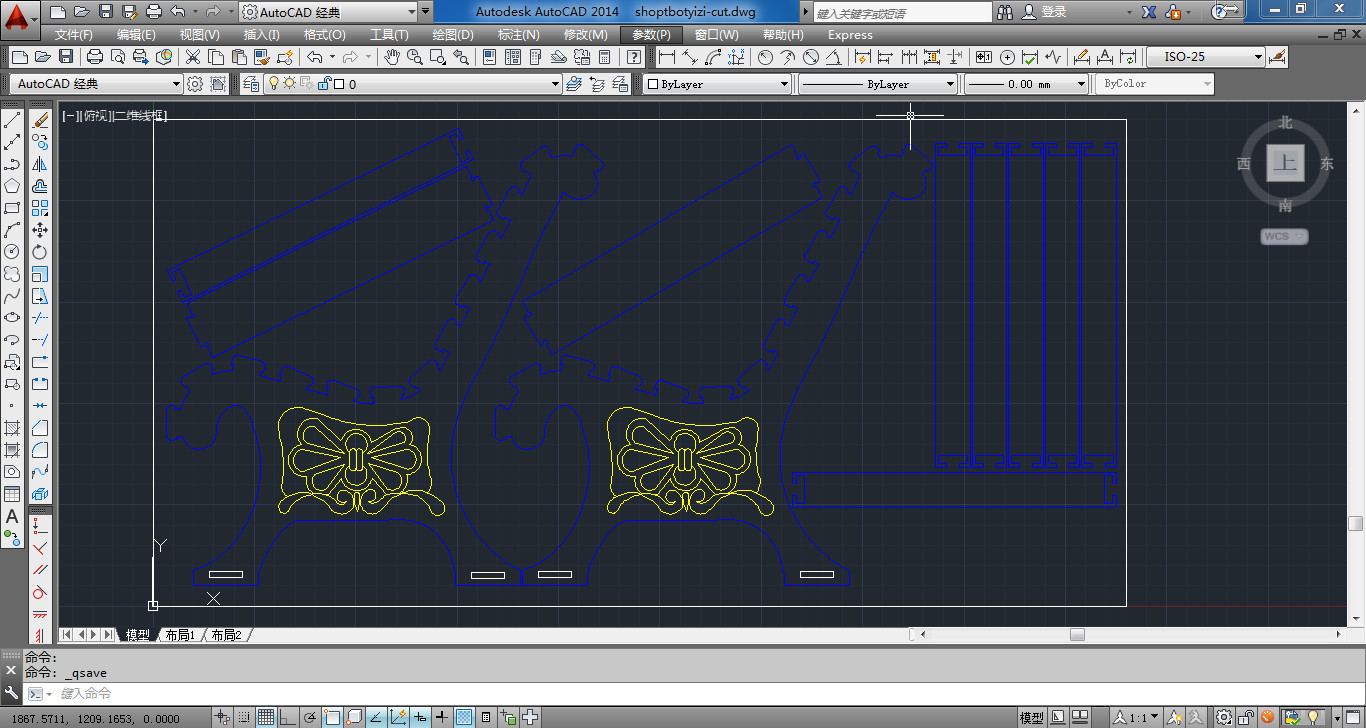Click Save icon in quick access toolbar
Screen dimensions: 1366x728
coord(107,12)
